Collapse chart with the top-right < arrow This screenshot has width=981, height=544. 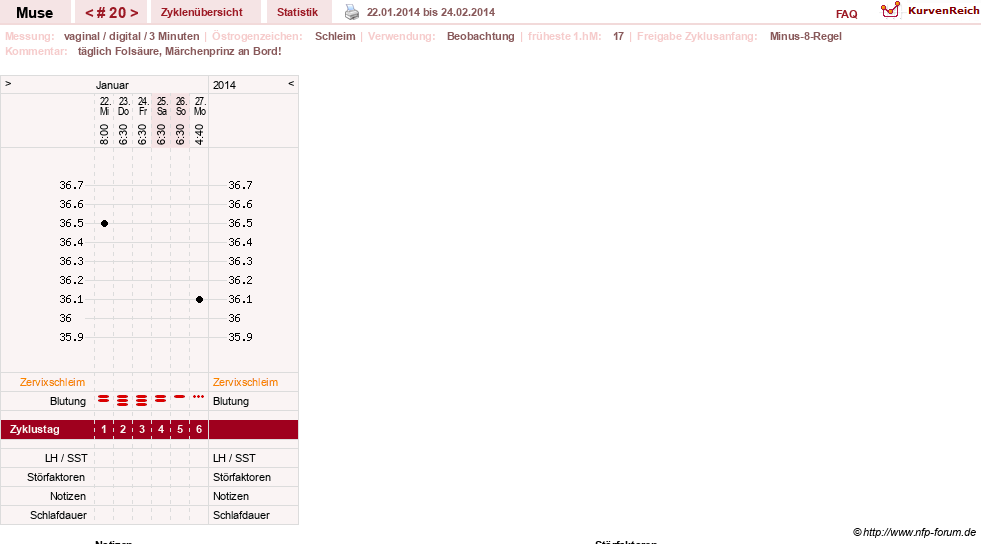[291, 83]
